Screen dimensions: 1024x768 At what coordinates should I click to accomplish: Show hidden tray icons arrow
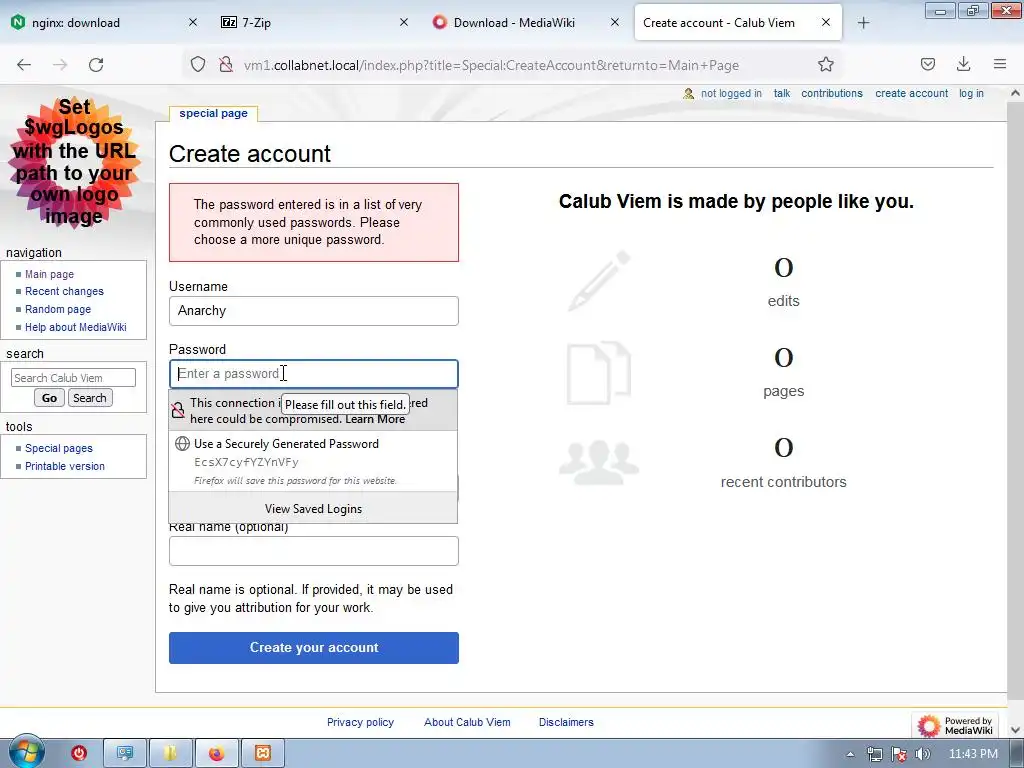(850, 754)
